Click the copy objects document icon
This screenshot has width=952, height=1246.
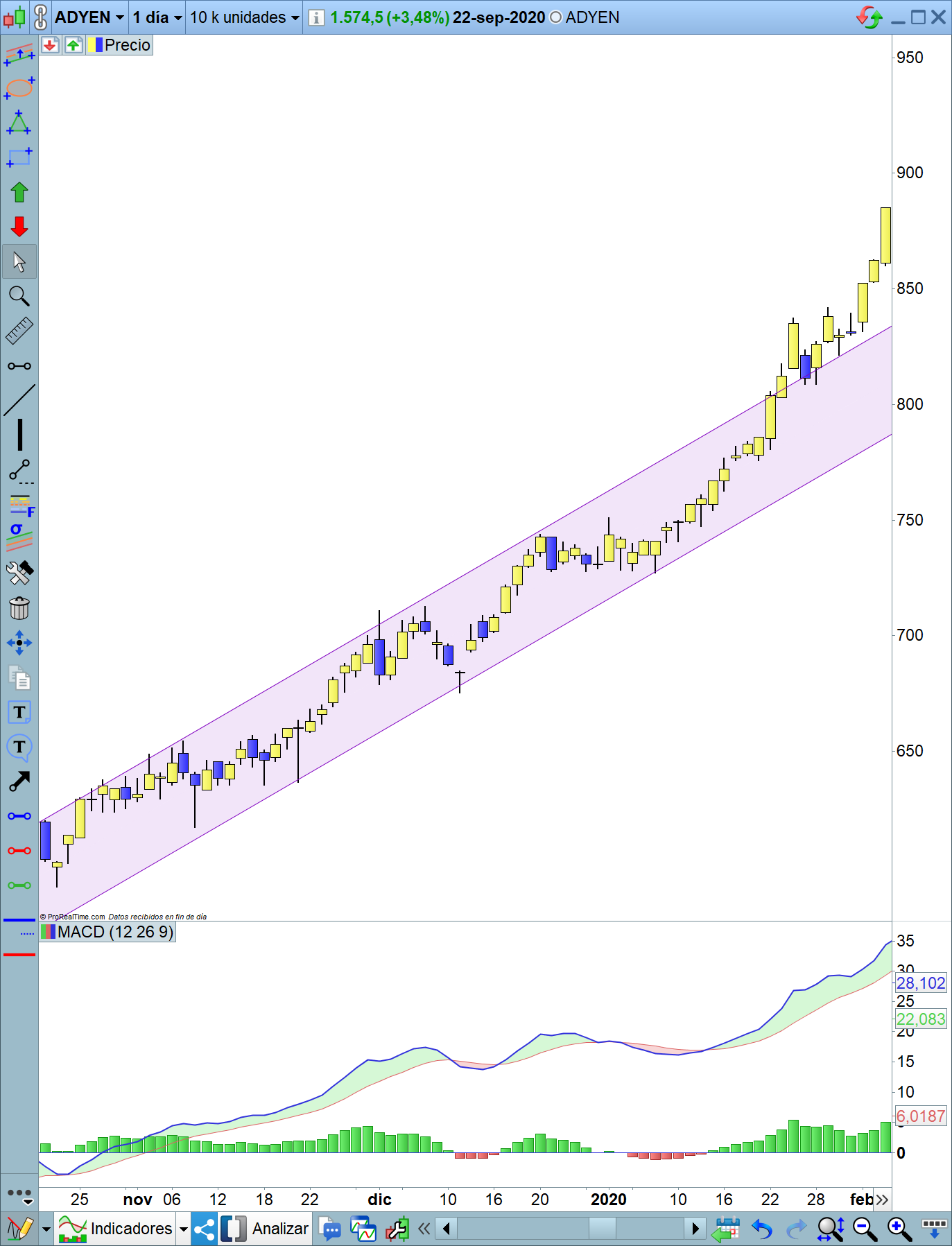19,677
